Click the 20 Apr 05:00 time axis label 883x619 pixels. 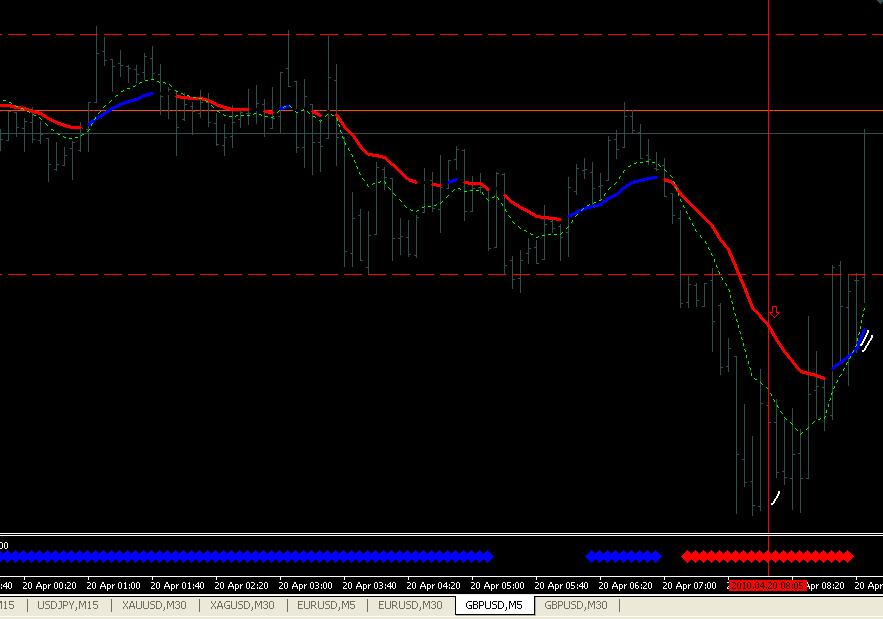point(498,586)
